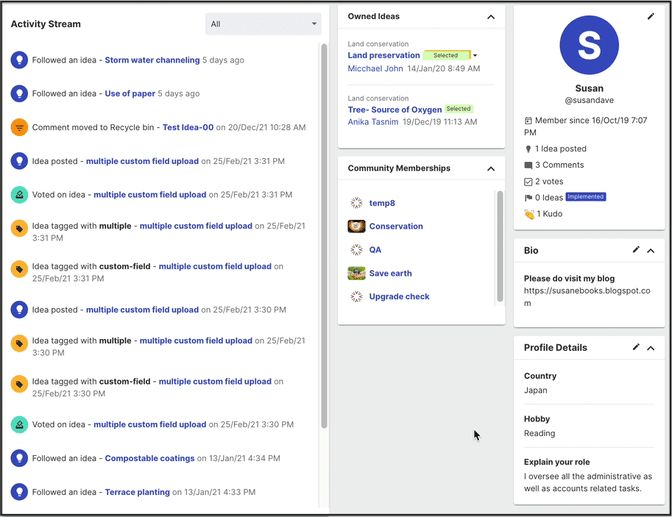Click the bulb icon beside Storm water channeling
The width and height of the screenshot is (672, 517).
click(x=19, y=60)
